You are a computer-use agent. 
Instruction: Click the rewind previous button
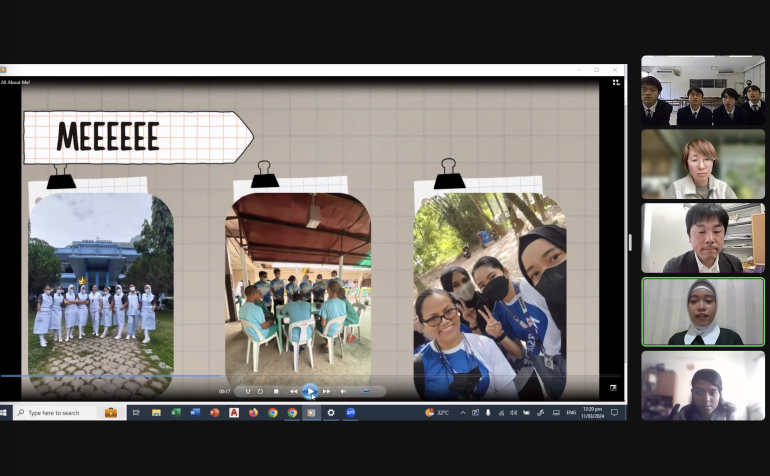pos(293,391)
